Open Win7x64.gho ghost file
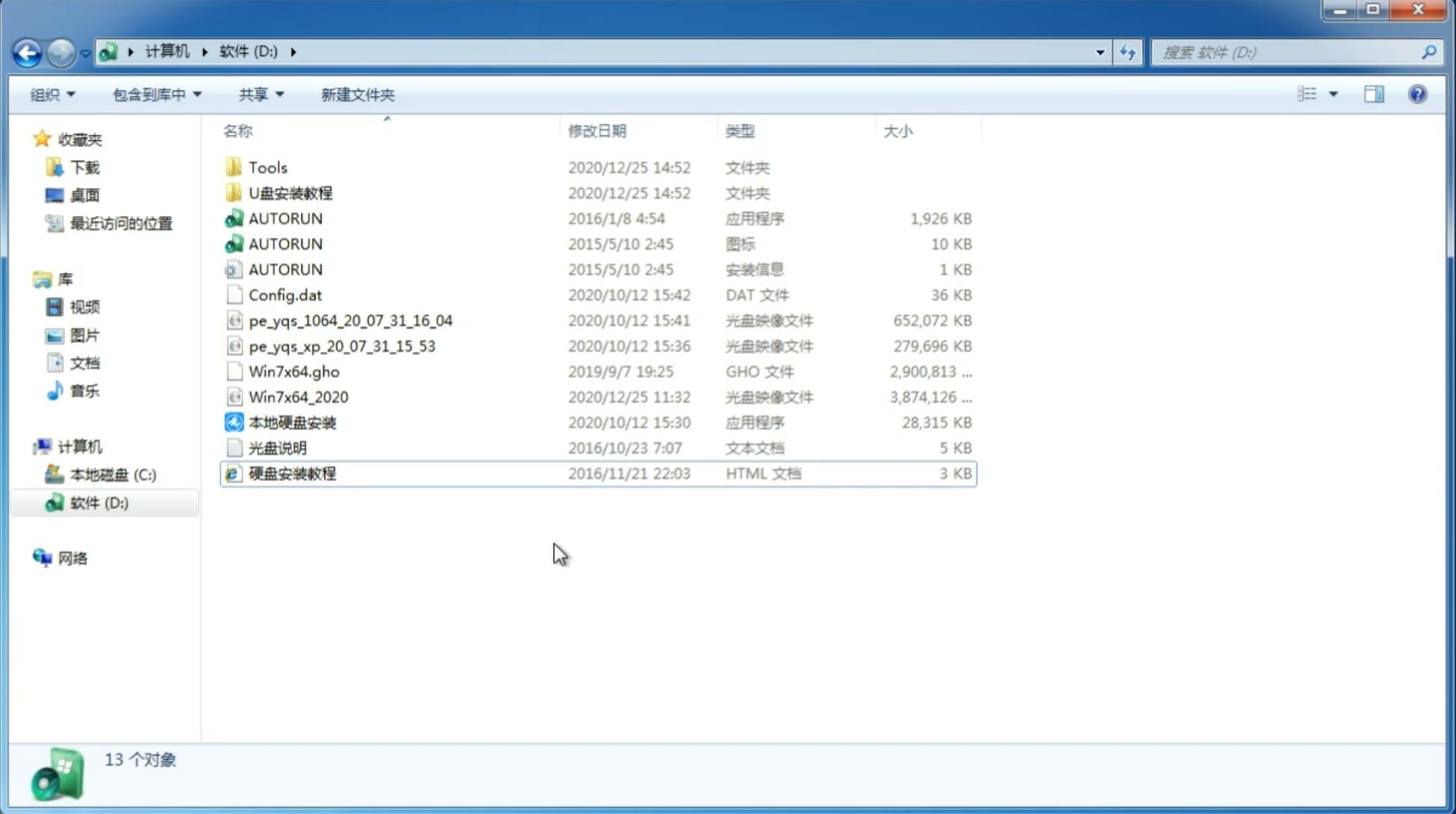This screenshot has width=1456, height=814. point(293,371)
